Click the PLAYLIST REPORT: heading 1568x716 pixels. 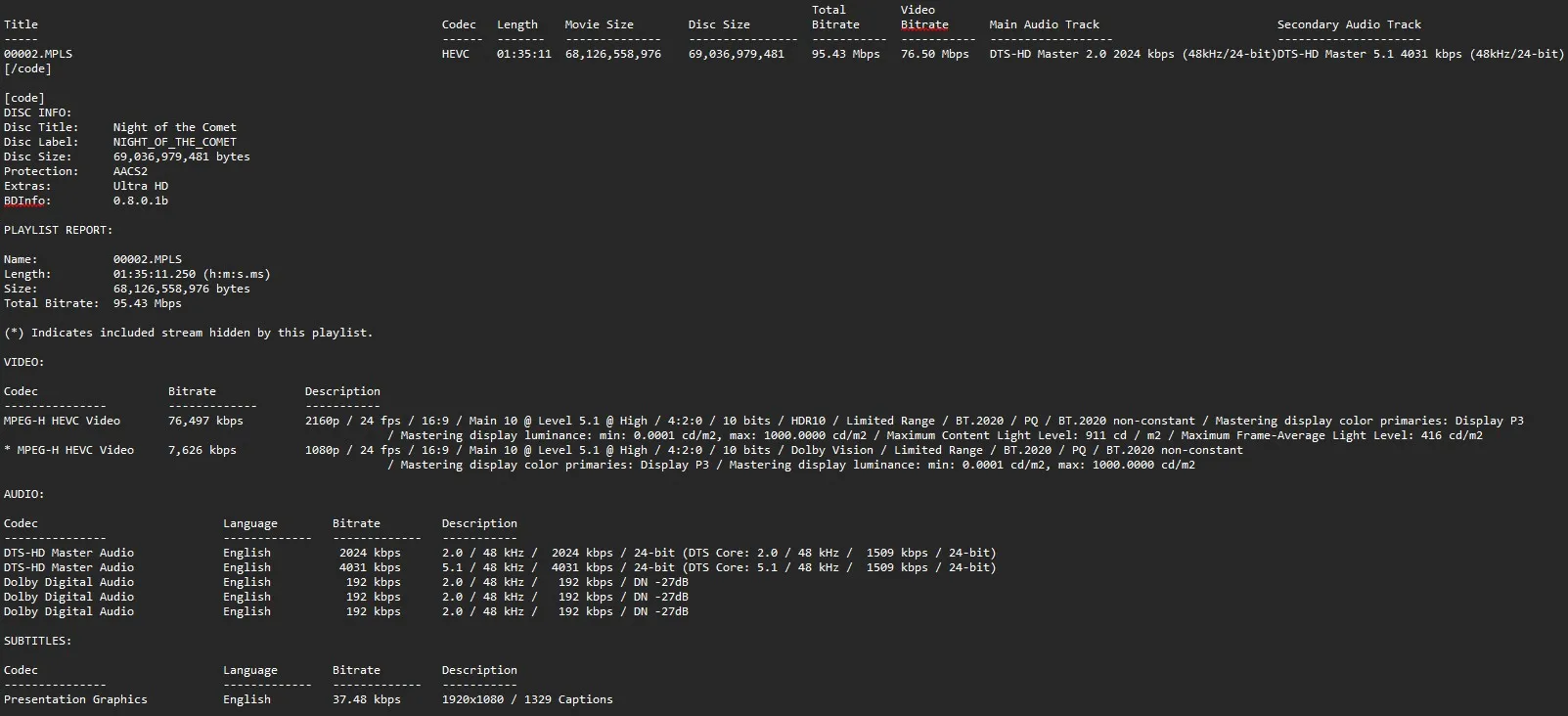tap(58, 230)
